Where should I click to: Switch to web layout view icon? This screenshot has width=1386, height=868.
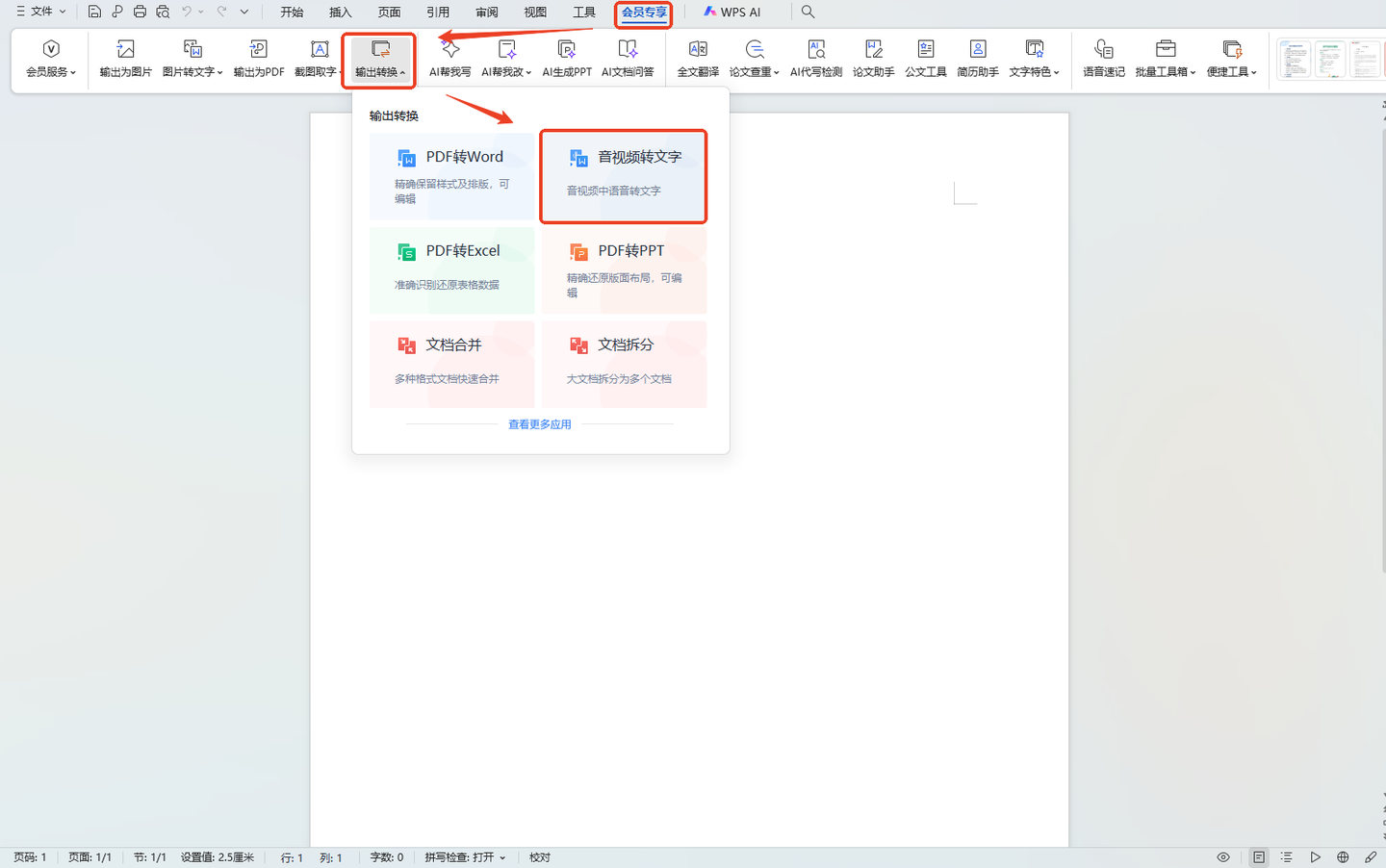pyautogui.click(x=1343, y=856)
